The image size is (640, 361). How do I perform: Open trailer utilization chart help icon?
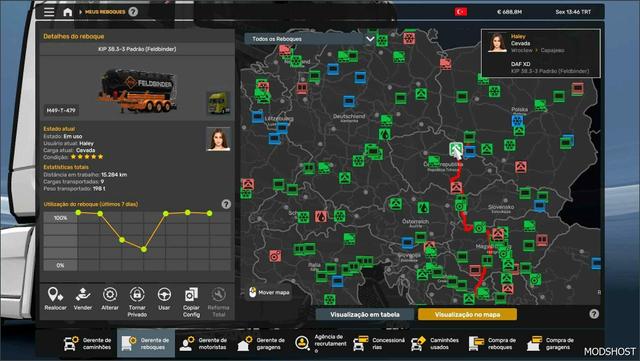pyautogui.click(x=226, y=204)
